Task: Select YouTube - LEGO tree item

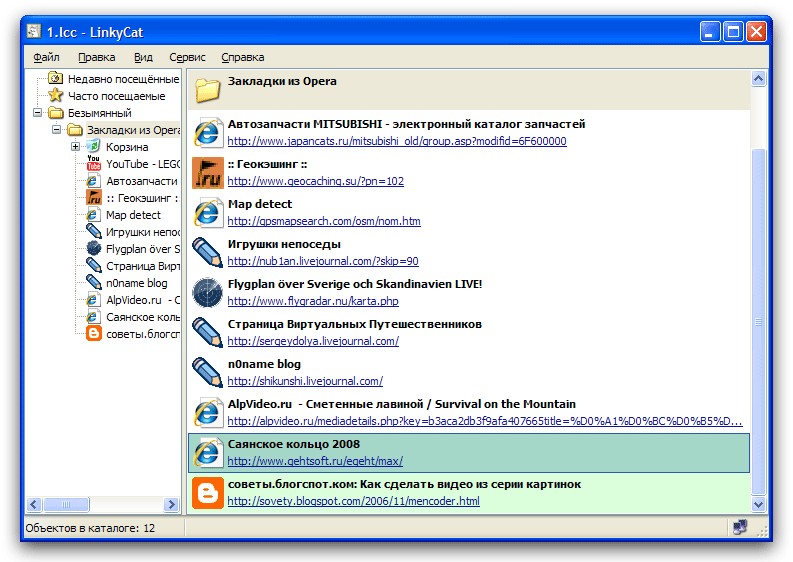Action: (x=143, y=164)
